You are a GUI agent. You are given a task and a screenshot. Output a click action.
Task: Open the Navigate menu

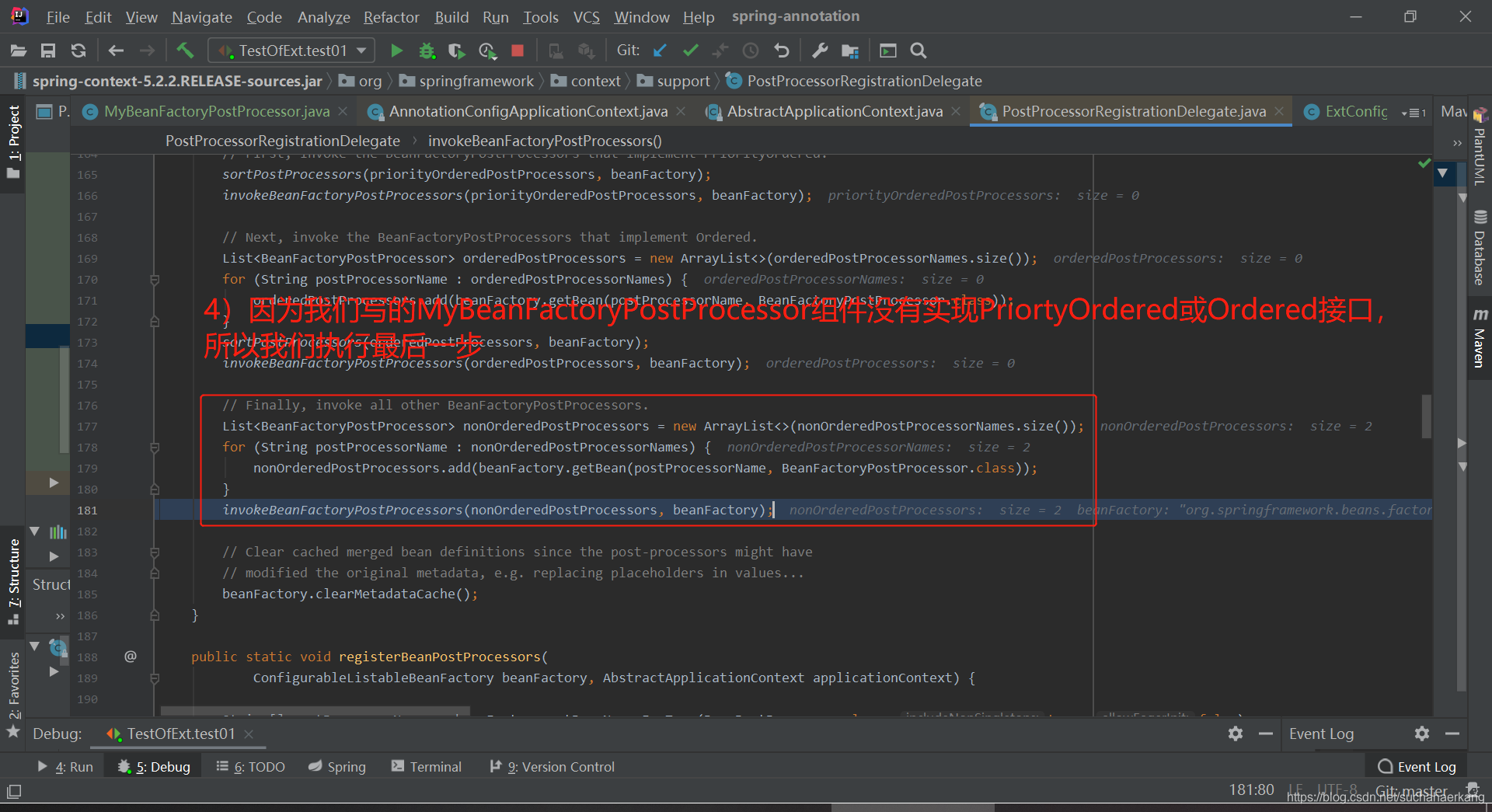(x=202, y=17)
